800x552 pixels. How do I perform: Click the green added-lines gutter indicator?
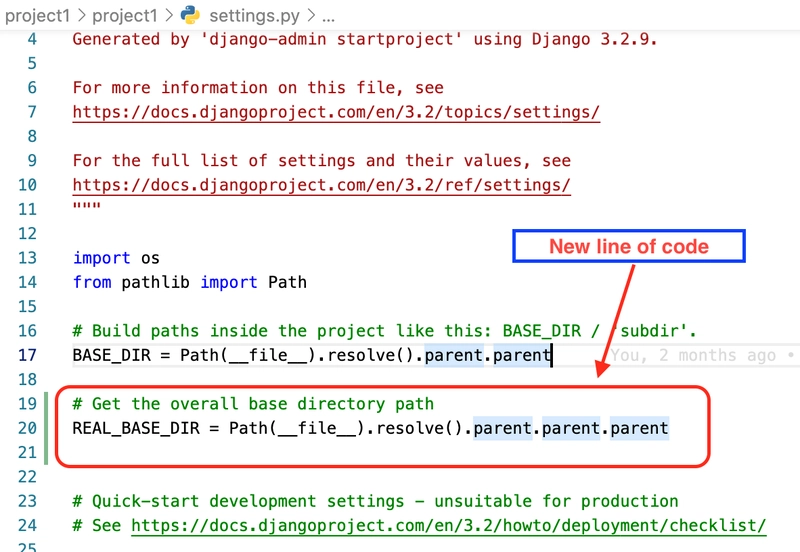coord(46,428)
